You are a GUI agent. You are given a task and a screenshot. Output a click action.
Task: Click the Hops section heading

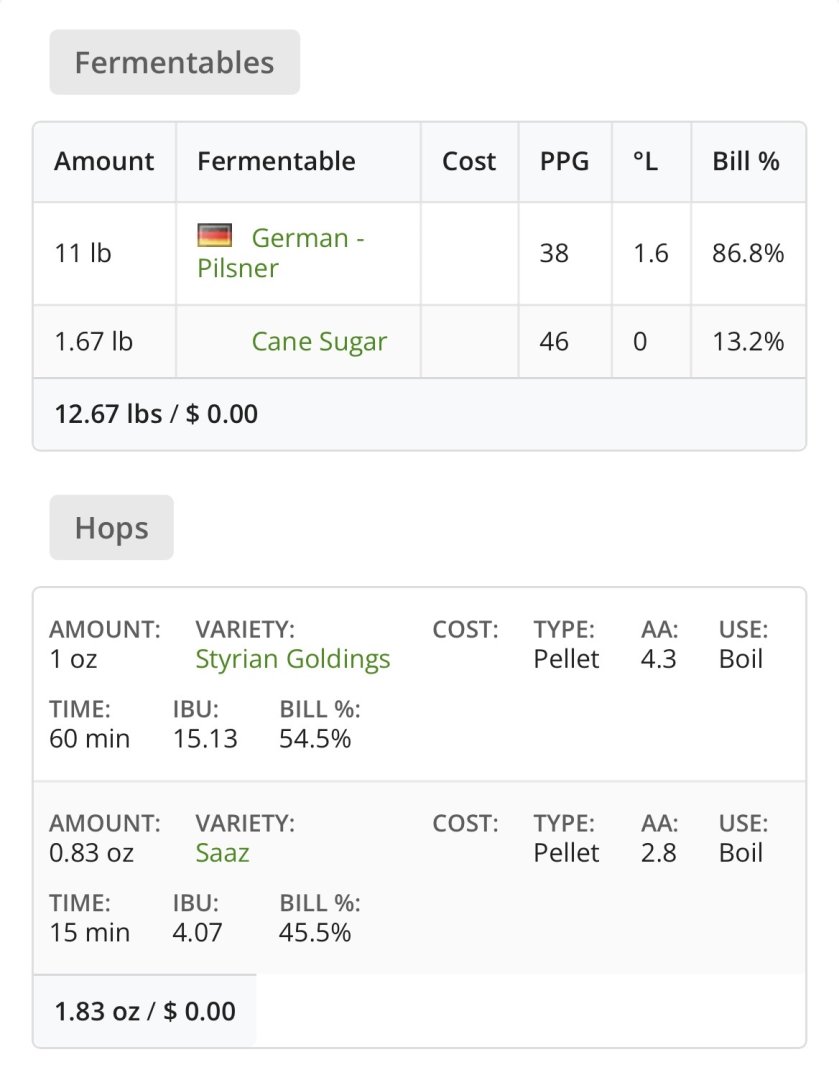pyautogui.click(x=111, y=528)
